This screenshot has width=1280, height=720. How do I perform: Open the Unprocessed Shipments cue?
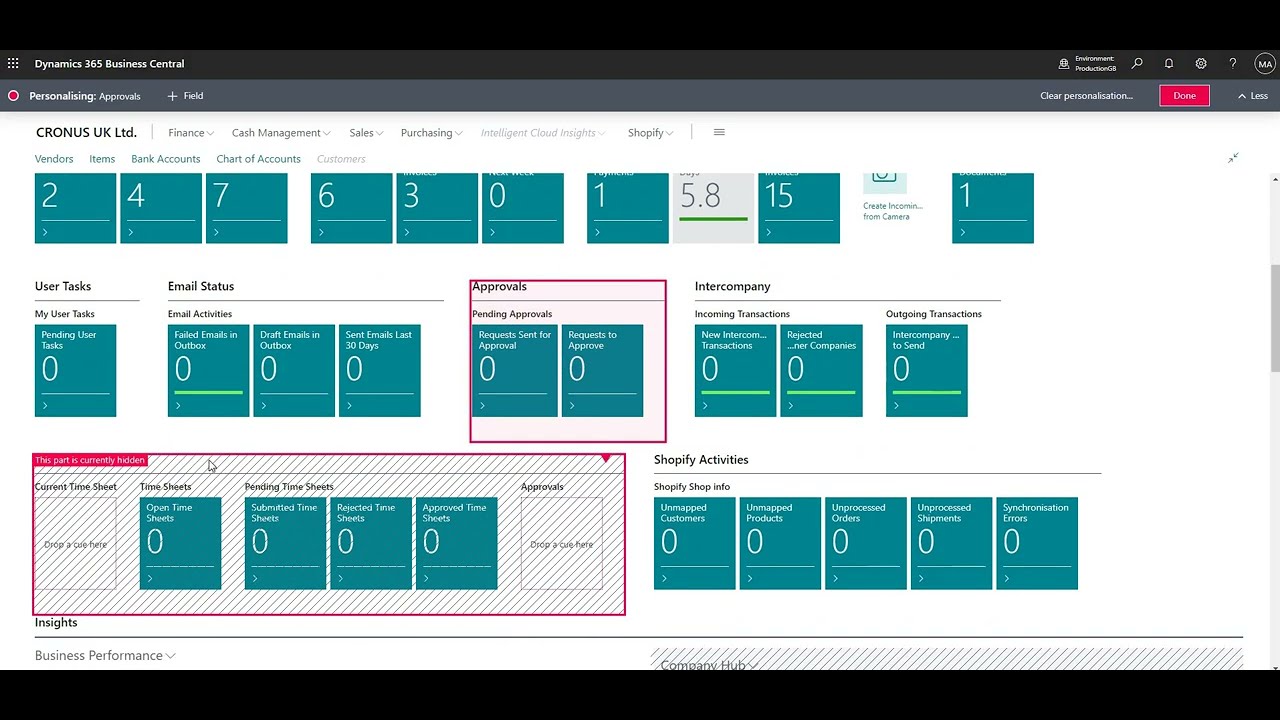pos(952,544)
